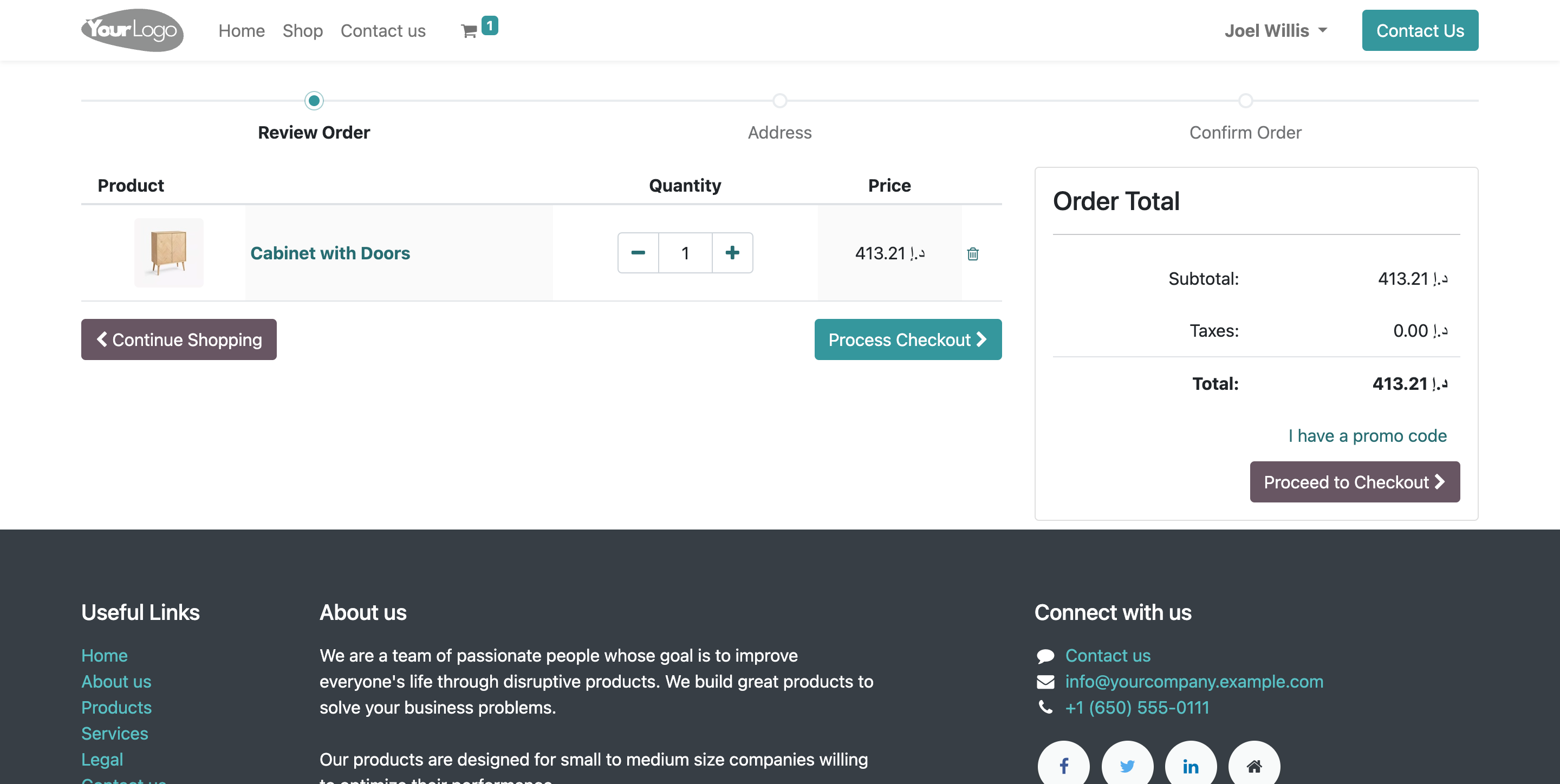Click the home icon in footer
Image resolution: width=1560 pixels, height=784 pixels.
click(x=1254, y=765)
